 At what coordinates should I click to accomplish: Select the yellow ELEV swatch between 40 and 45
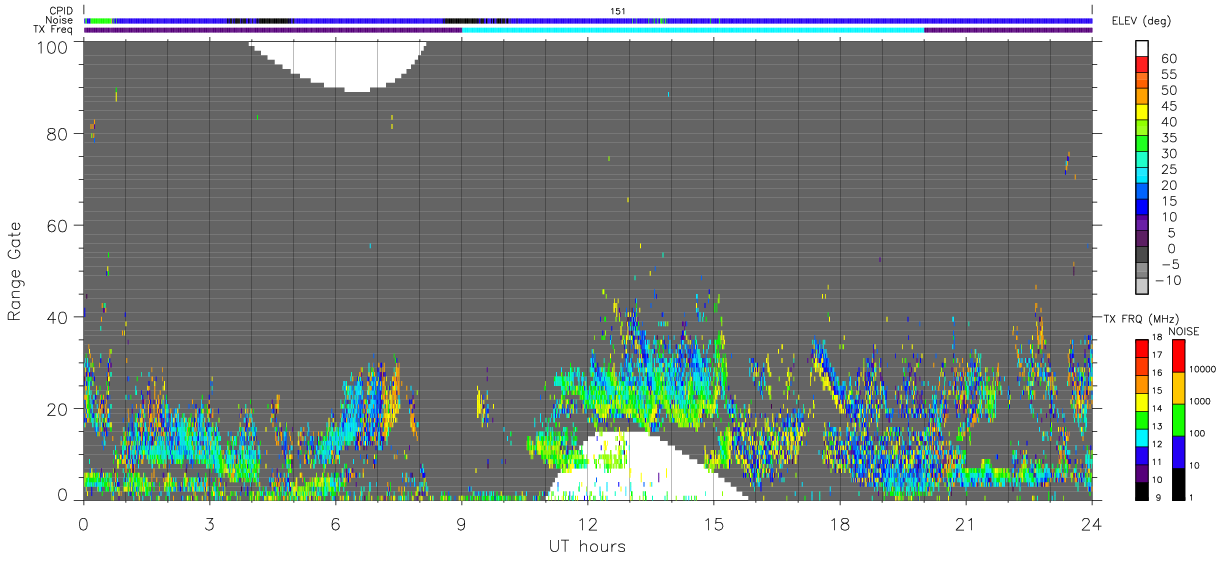point(1142,113)
